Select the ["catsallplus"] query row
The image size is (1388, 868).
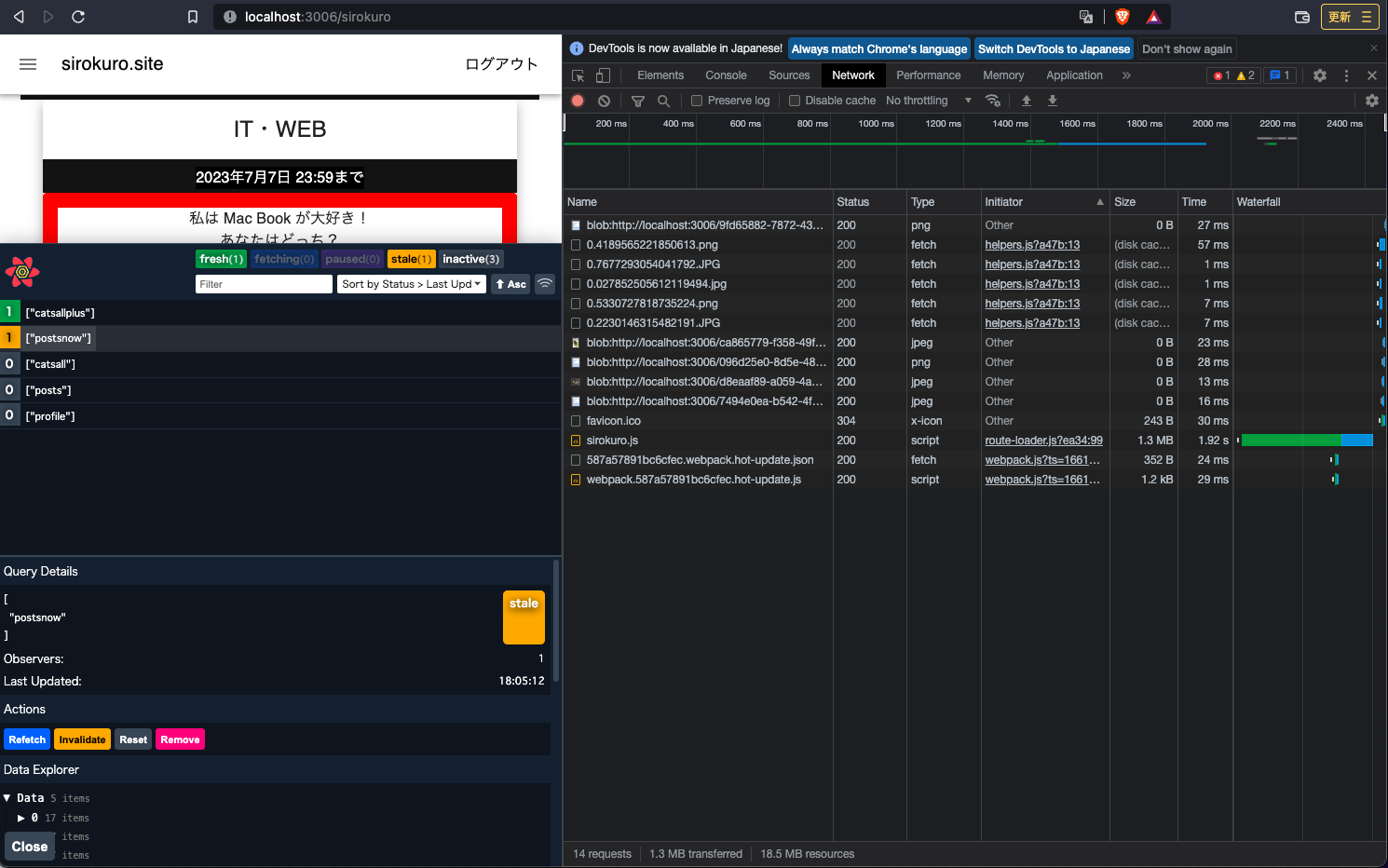pos(280,313)
